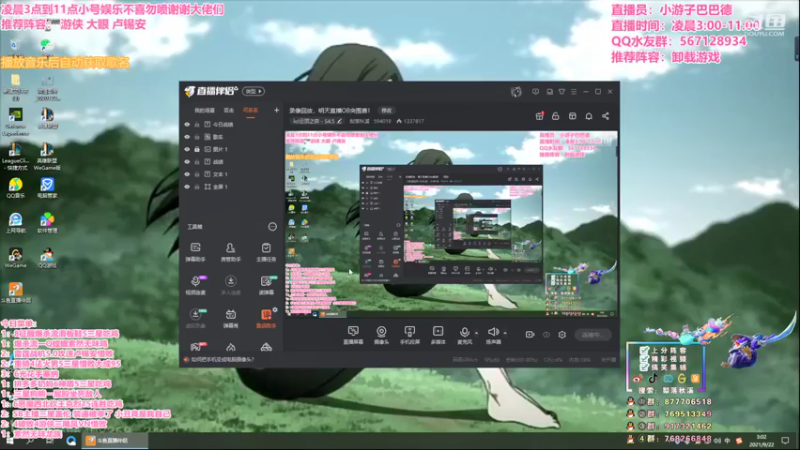Image resolution: width=800 pixels, height=450 pixels.
Task: Add the 多媒体 multimedia source
Action: 438,335
